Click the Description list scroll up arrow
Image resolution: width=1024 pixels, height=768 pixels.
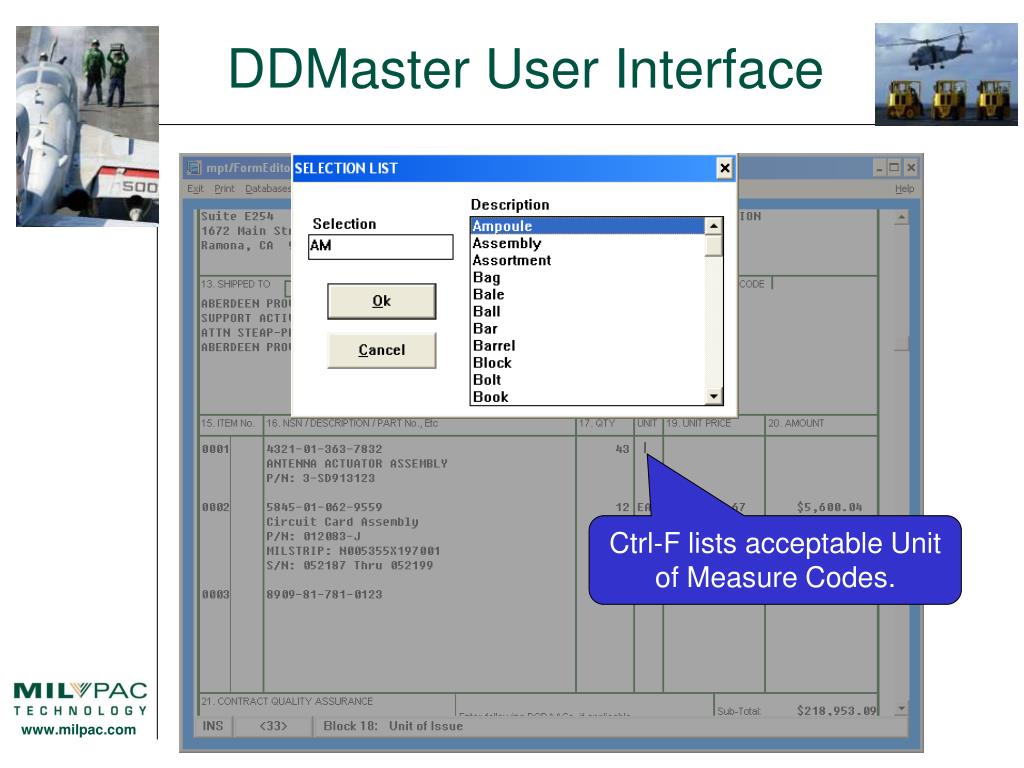[714, 226]
